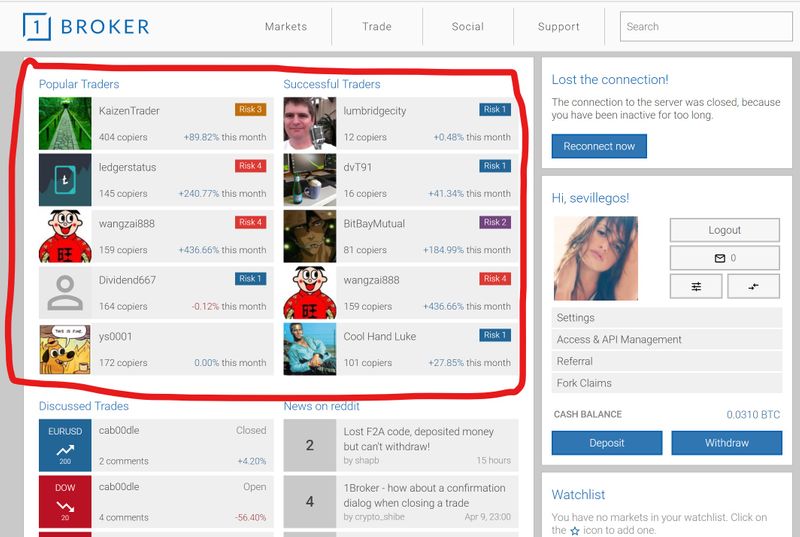Open the Markets menu
The height and width of the screenshot is (537, 800).
click(x=286, y=27)
